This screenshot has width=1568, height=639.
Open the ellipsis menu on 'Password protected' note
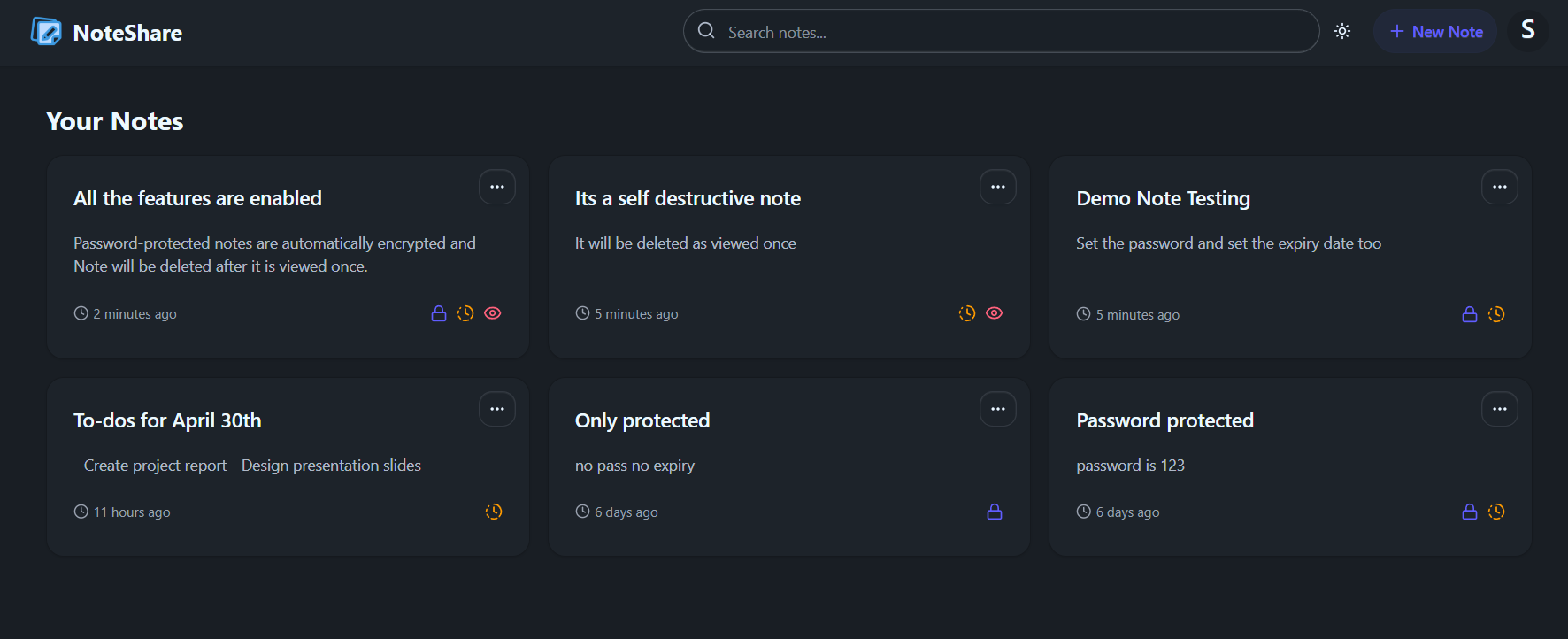[1500, 409]
